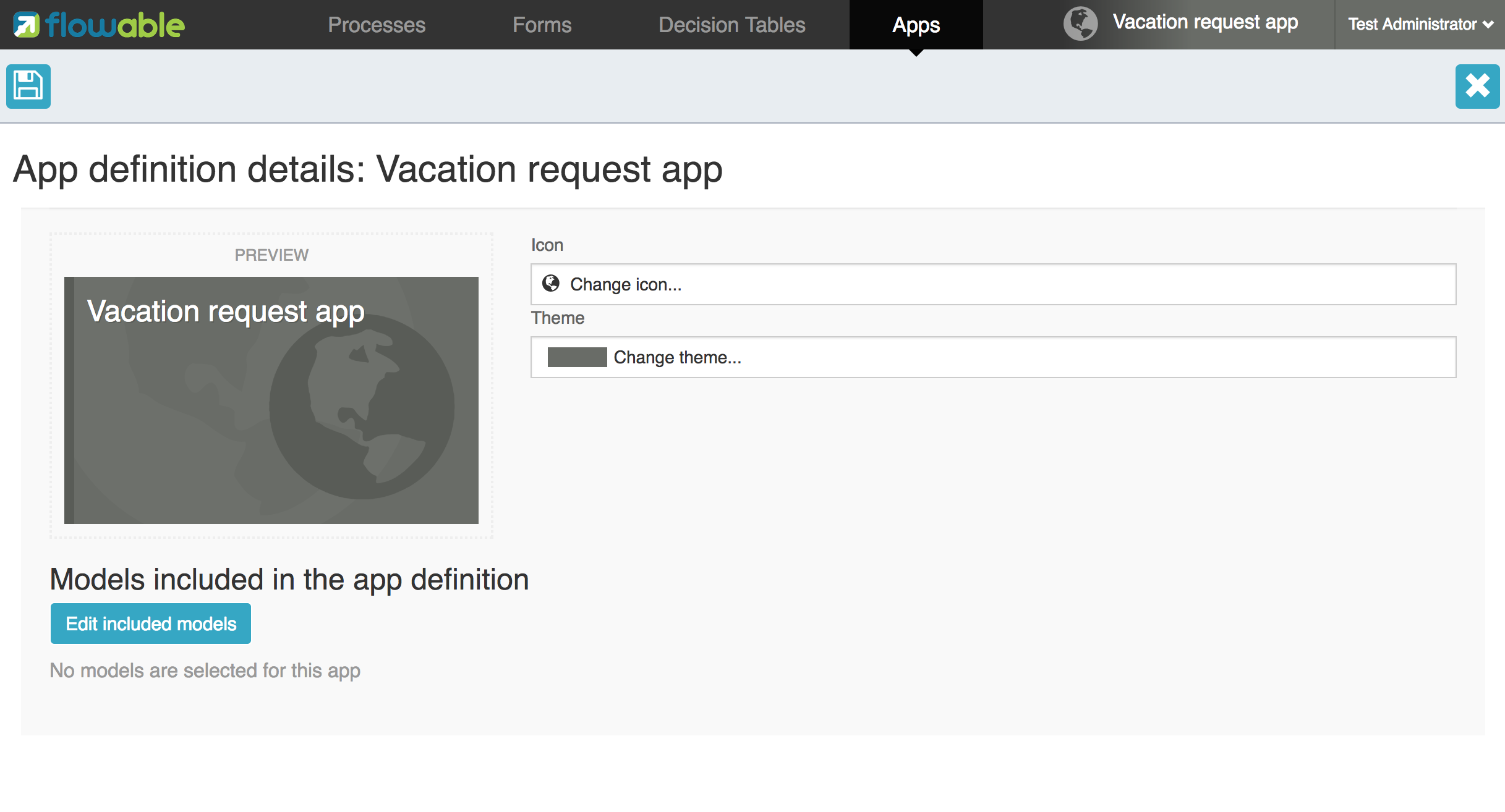Open the Processes tab
The width and height of the screenshot is (1505, 812).
tap(376, 25)
